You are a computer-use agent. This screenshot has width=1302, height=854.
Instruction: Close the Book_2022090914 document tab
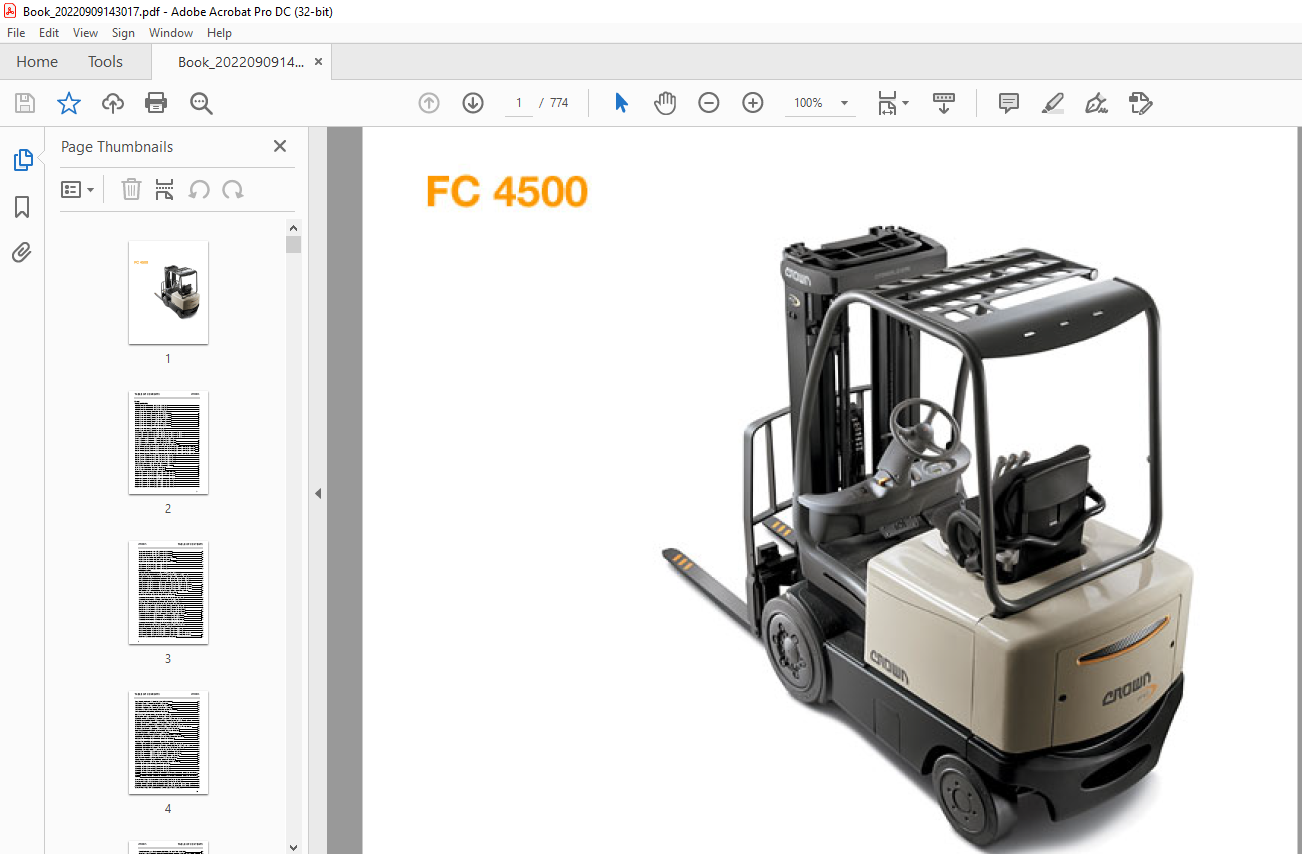pos(319,62)
